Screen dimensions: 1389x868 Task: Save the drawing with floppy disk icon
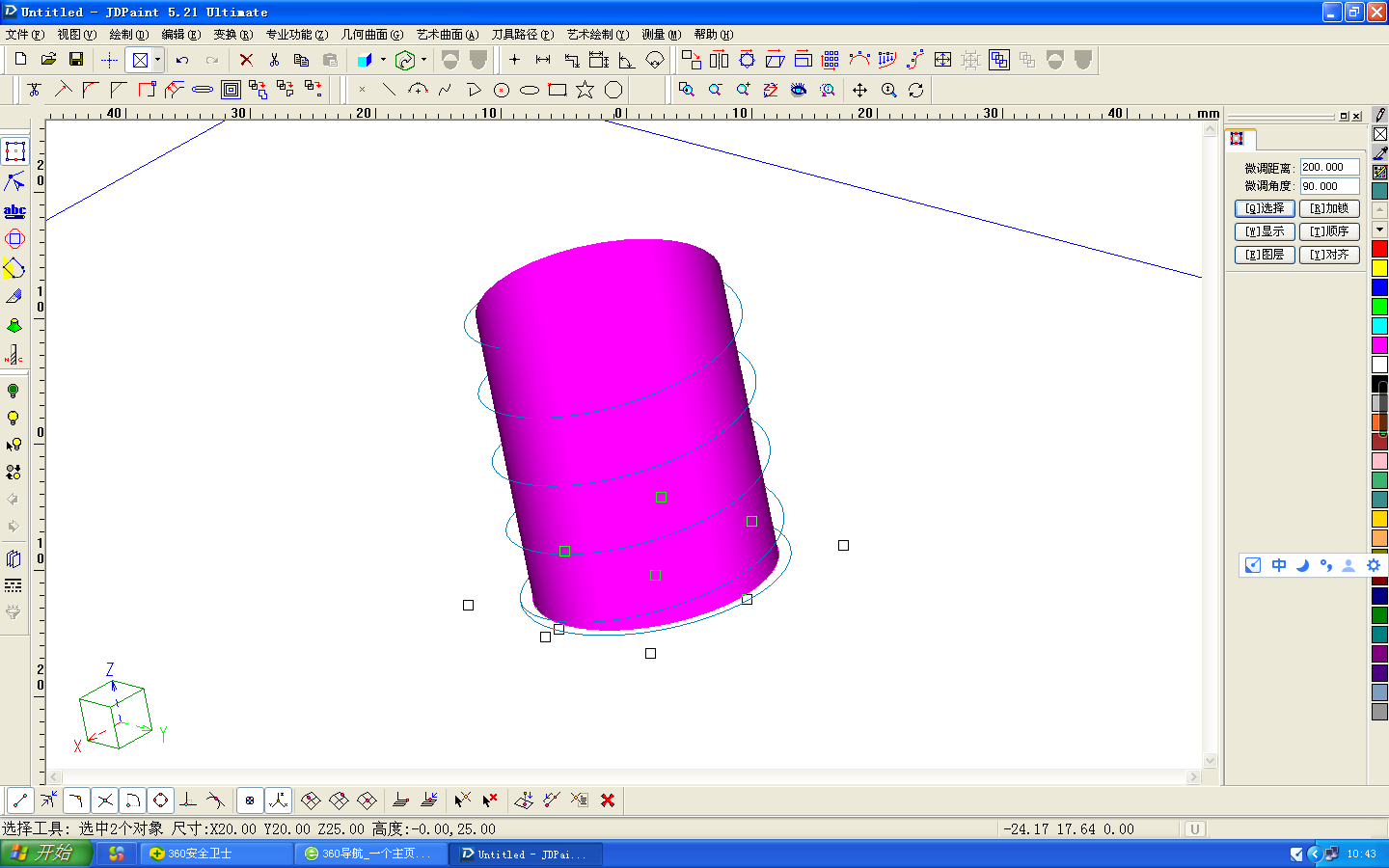tap(76, 60)
